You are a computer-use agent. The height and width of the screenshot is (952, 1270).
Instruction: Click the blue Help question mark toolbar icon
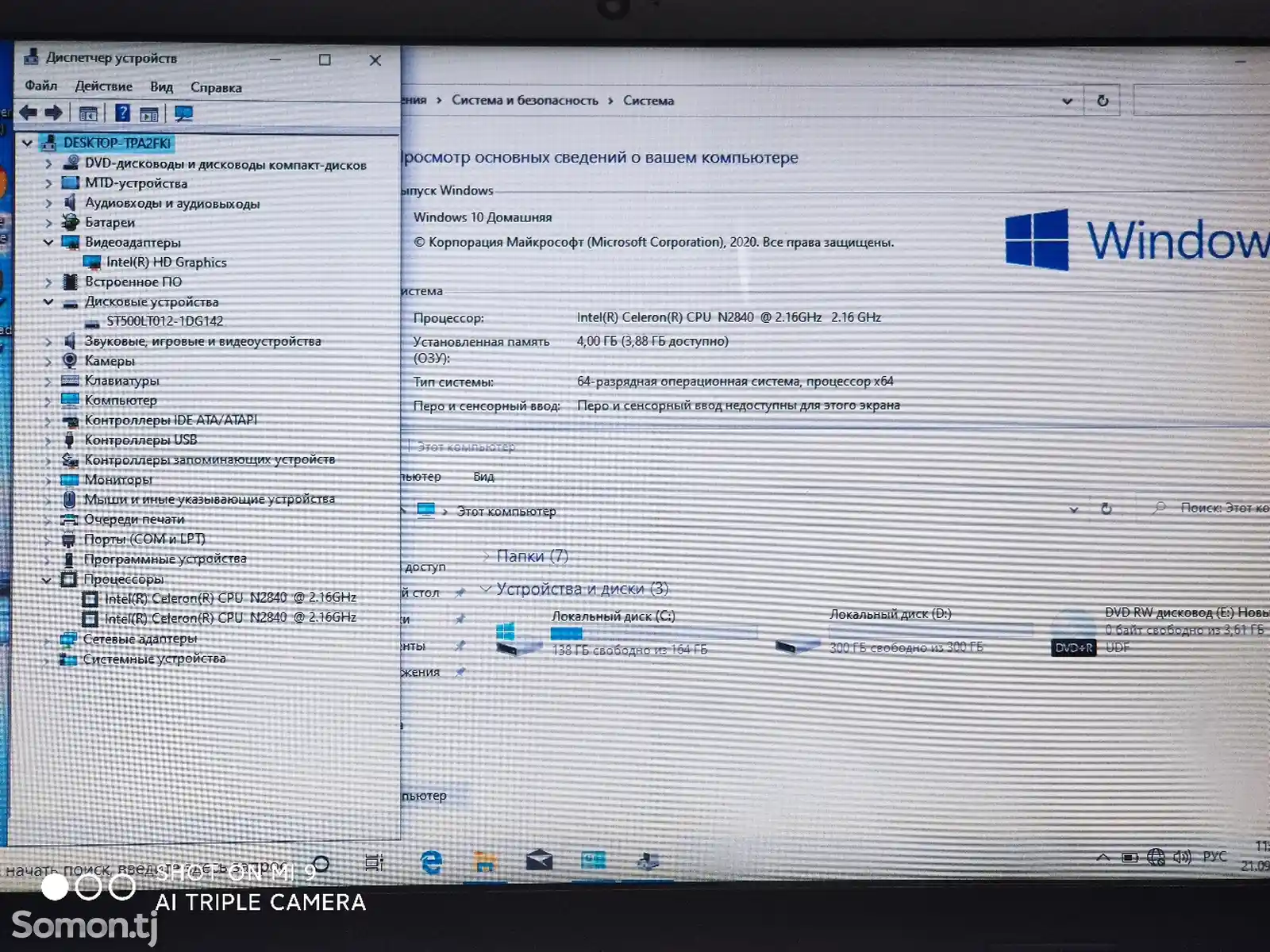click(122, 113)
